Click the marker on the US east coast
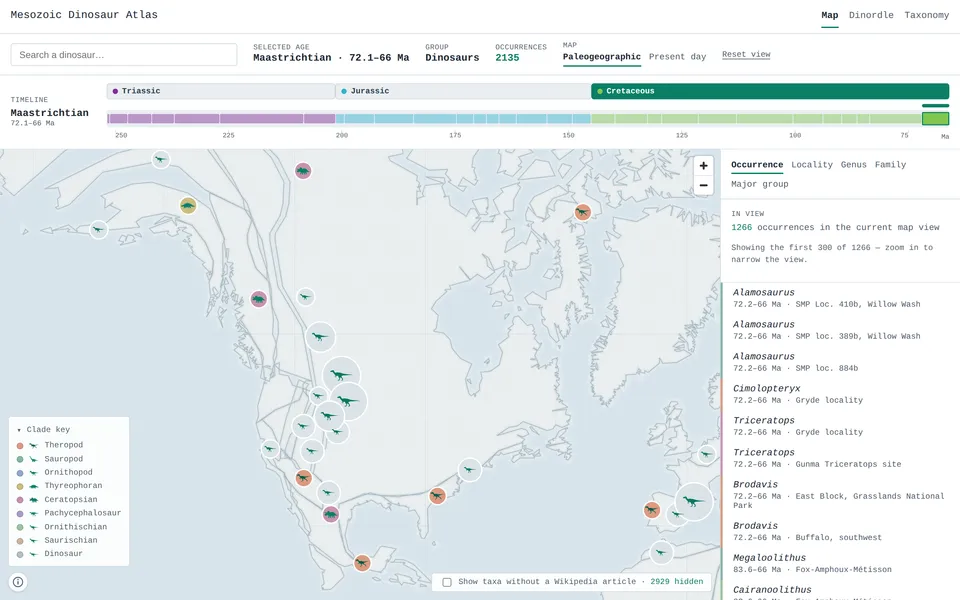 pos(470,470)
